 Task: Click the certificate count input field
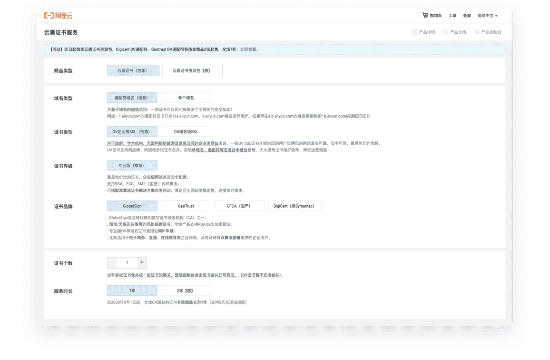[127, 262]
